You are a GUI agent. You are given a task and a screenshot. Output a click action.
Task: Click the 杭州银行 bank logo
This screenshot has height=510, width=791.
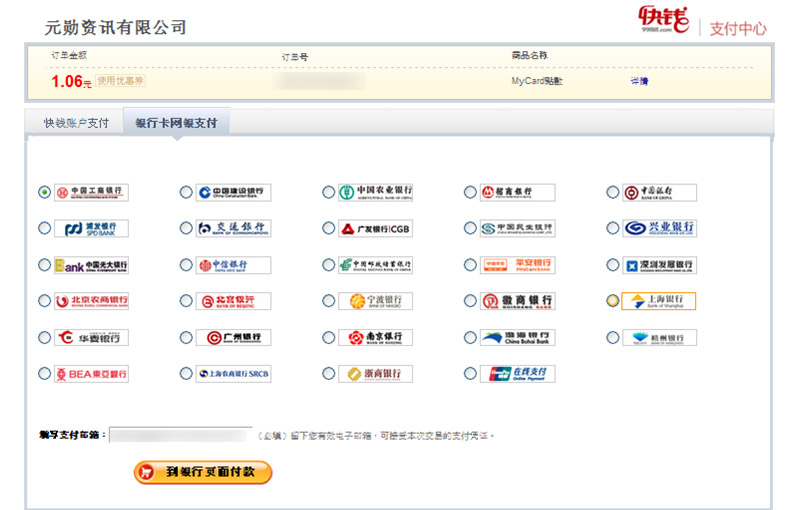pos(659,337)
